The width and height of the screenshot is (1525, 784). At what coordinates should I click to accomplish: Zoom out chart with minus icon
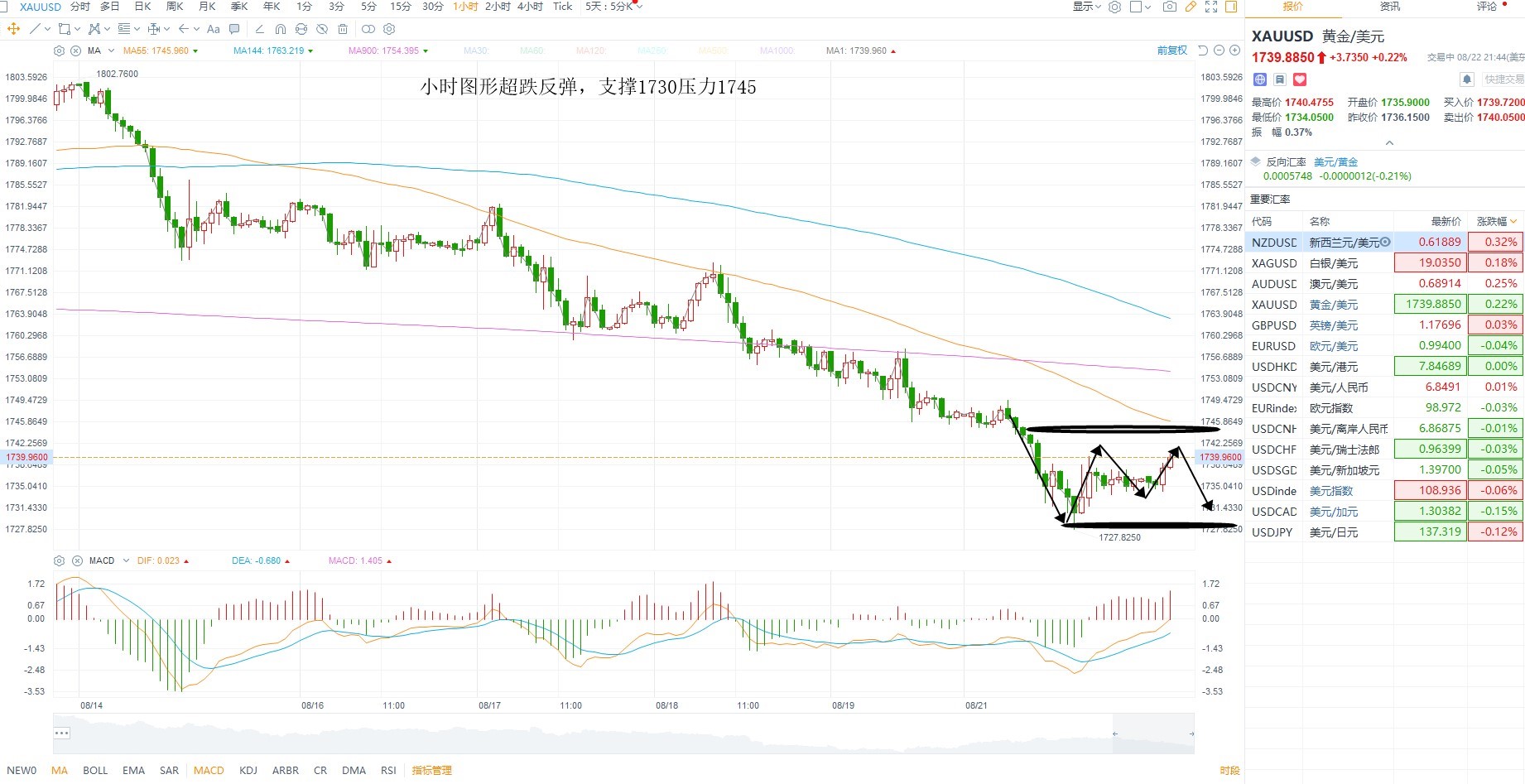click(x=1219, y=51)
